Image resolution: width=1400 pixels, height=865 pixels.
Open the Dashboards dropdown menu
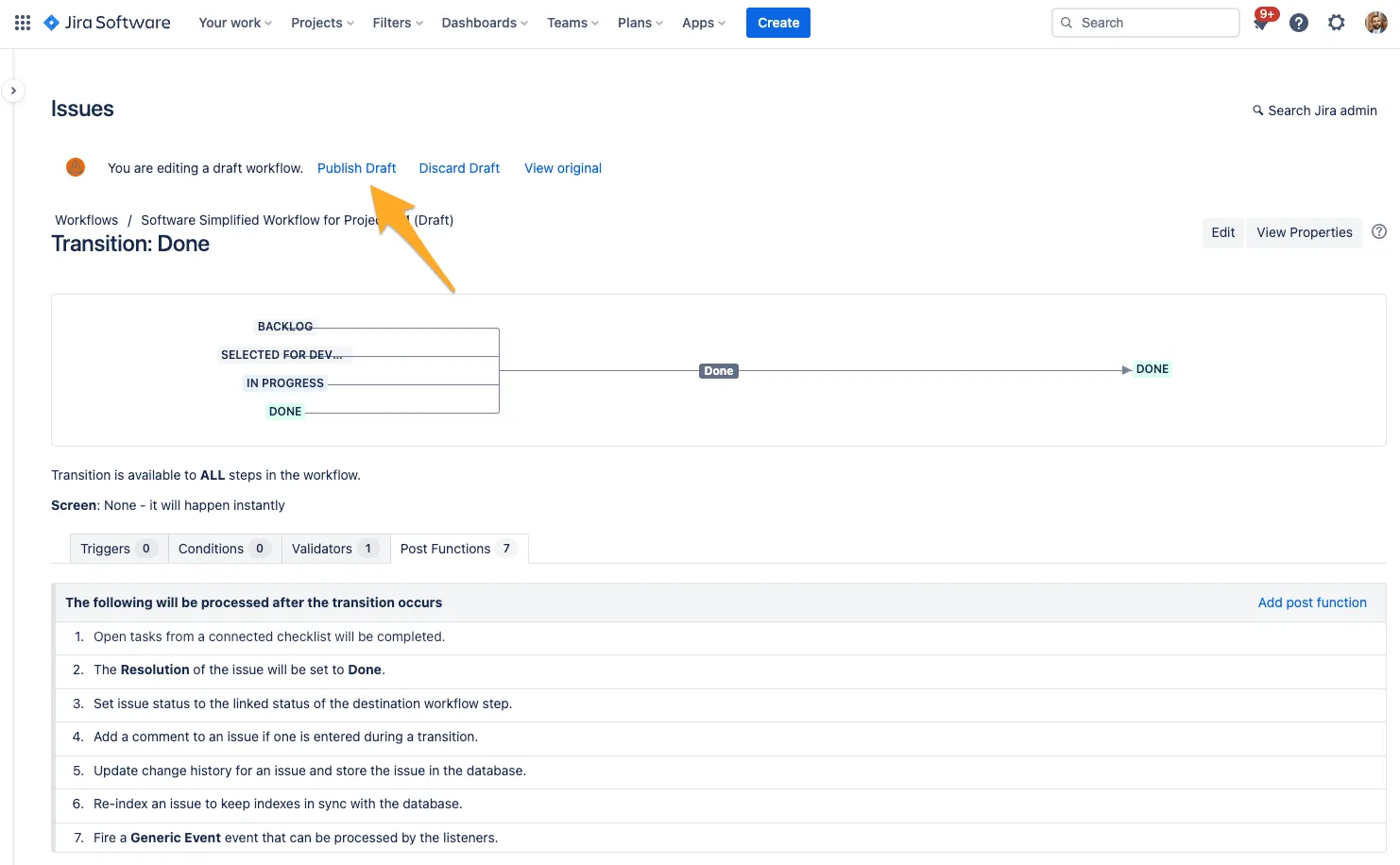click(485, 23)
